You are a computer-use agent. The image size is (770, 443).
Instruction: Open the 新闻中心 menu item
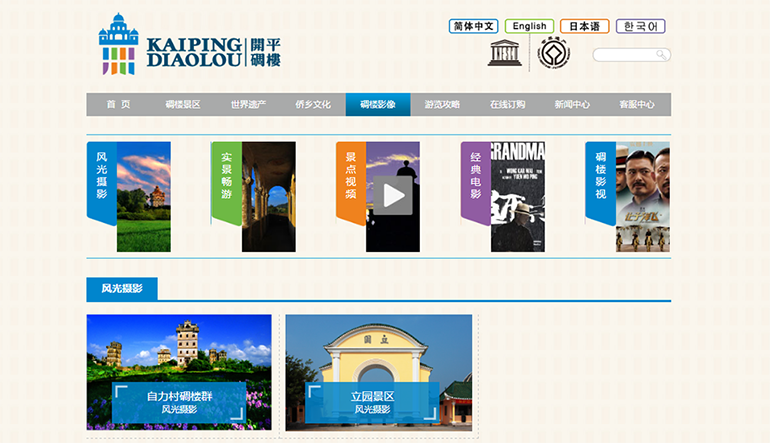[x=572, y=104]
